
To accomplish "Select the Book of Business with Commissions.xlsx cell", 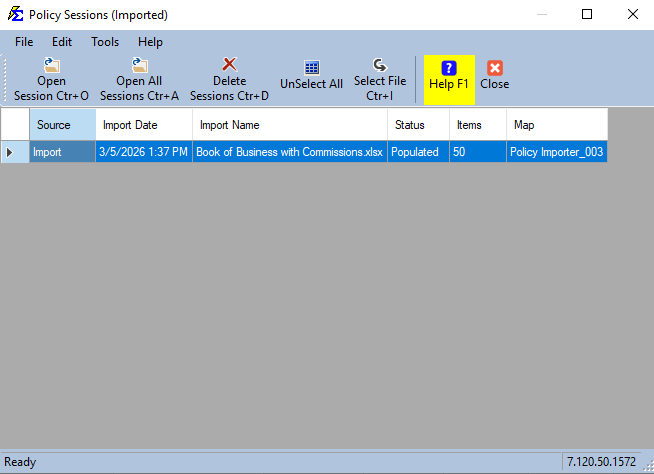I will [x=290, y=152].
